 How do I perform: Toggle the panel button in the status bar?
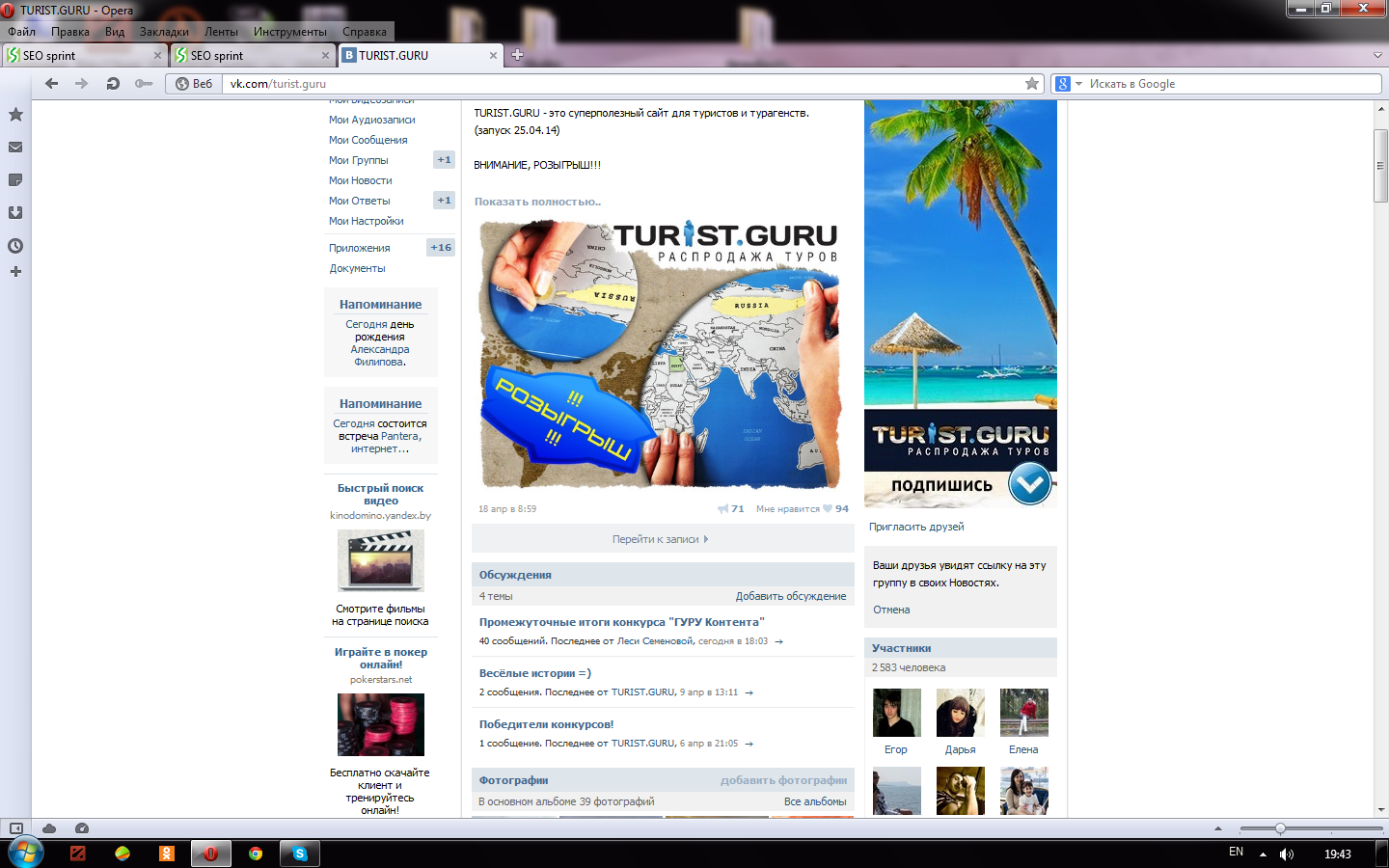point(16,828)
